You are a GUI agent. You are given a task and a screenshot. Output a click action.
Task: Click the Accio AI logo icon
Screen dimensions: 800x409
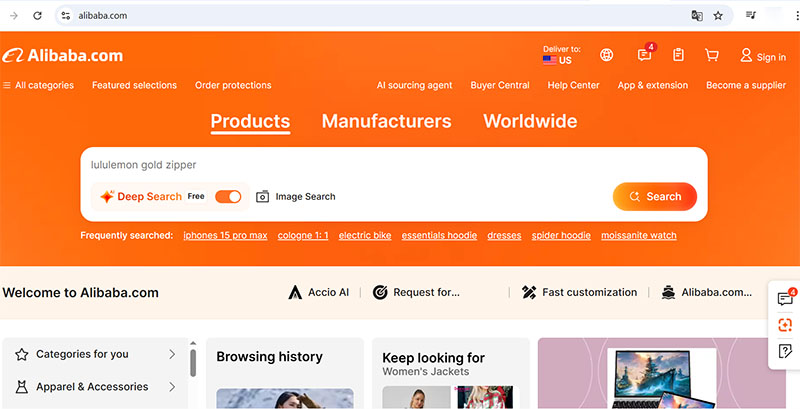[x=295, y=292]
